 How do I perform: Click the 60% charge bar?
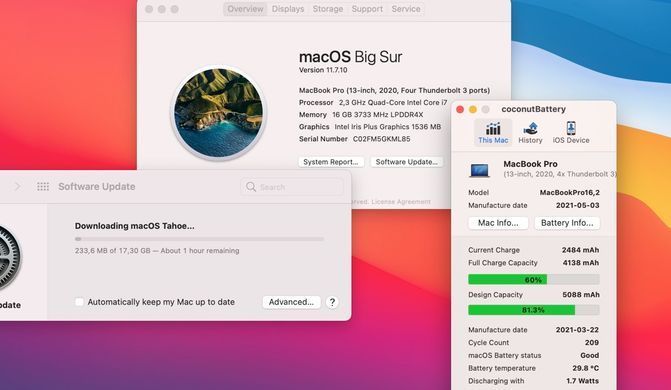[x=534, y=280]
